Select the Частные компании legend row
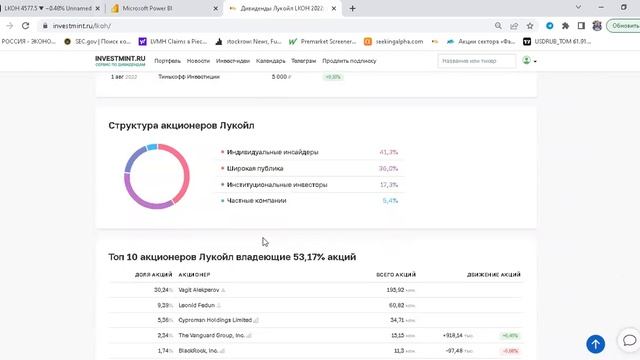 310,201
